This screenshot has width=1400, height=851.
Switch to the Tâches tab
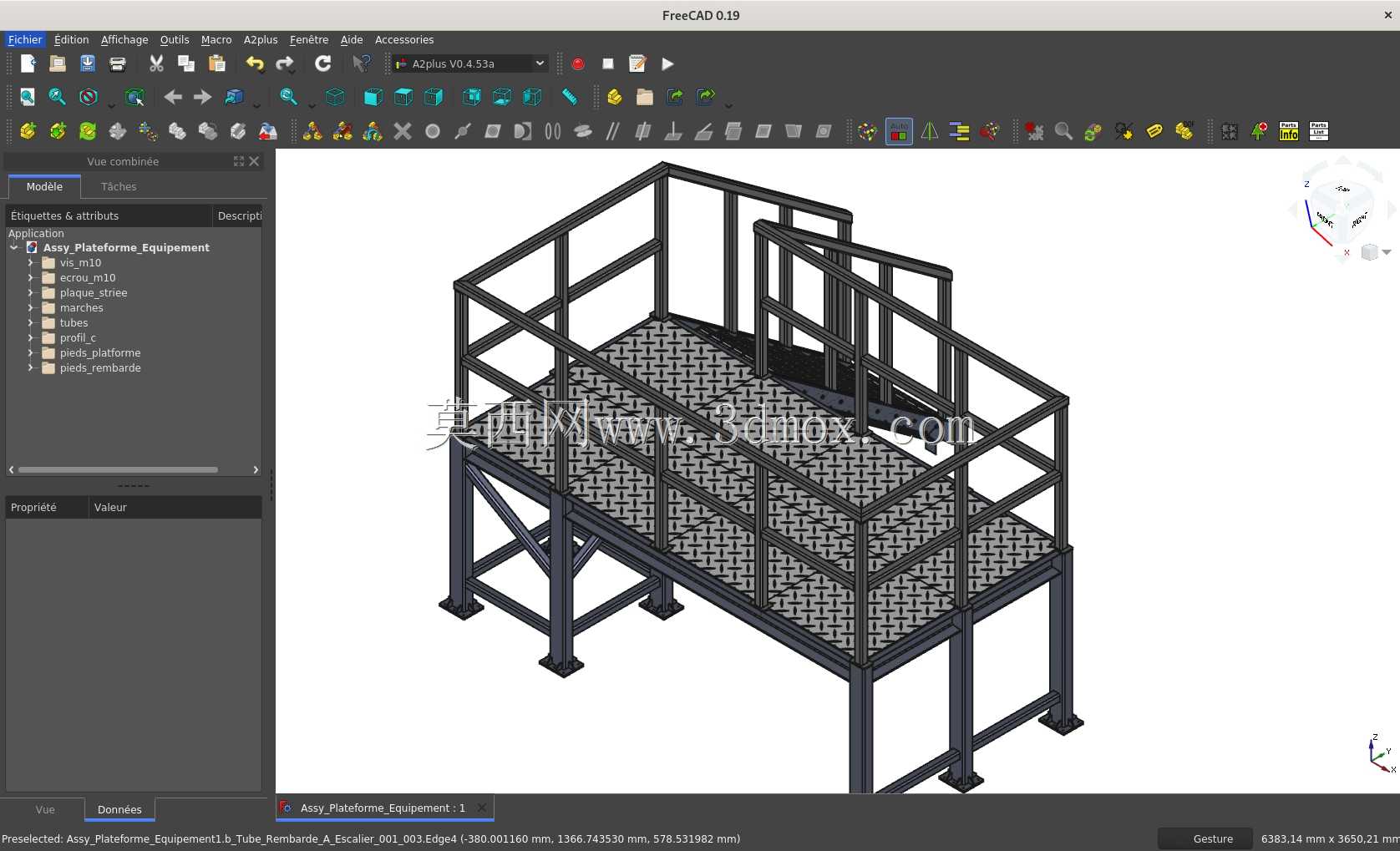[119, 186]
